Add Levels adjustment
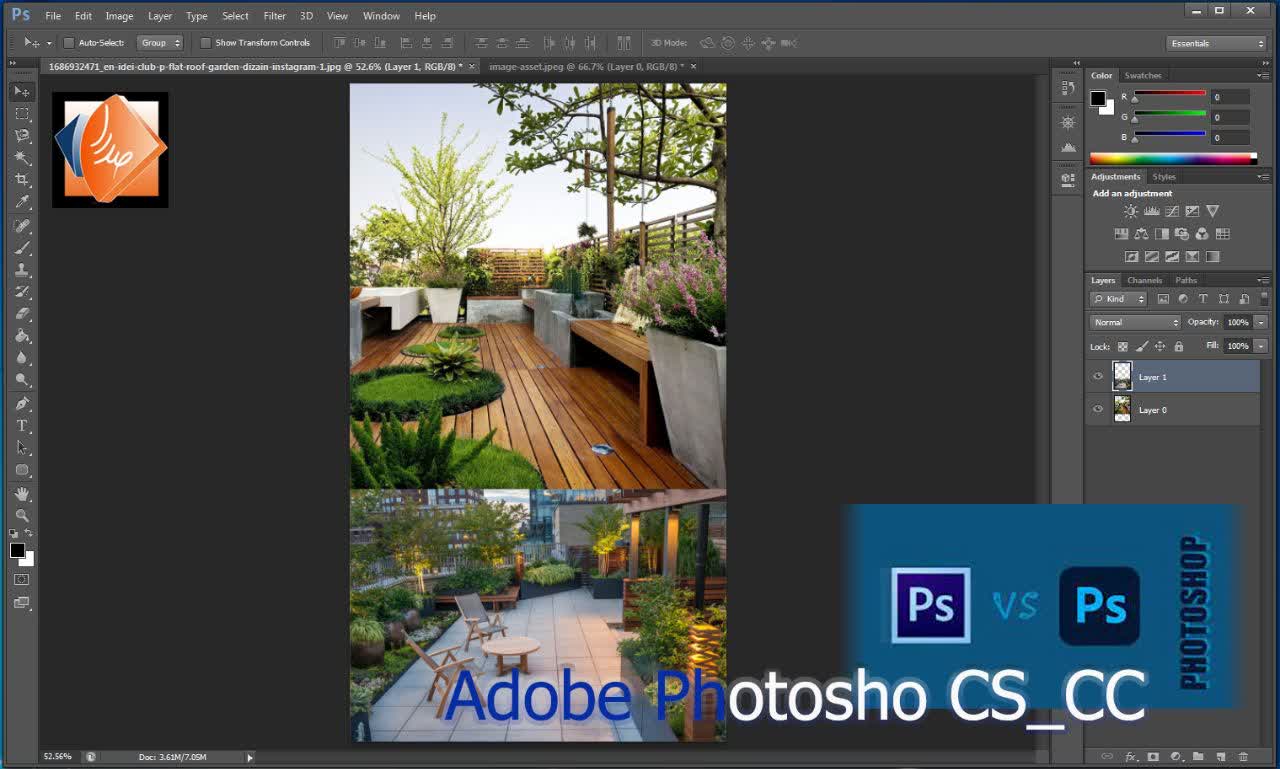This screenshot has height=769, width=1280. click(x=1151, y=212)
